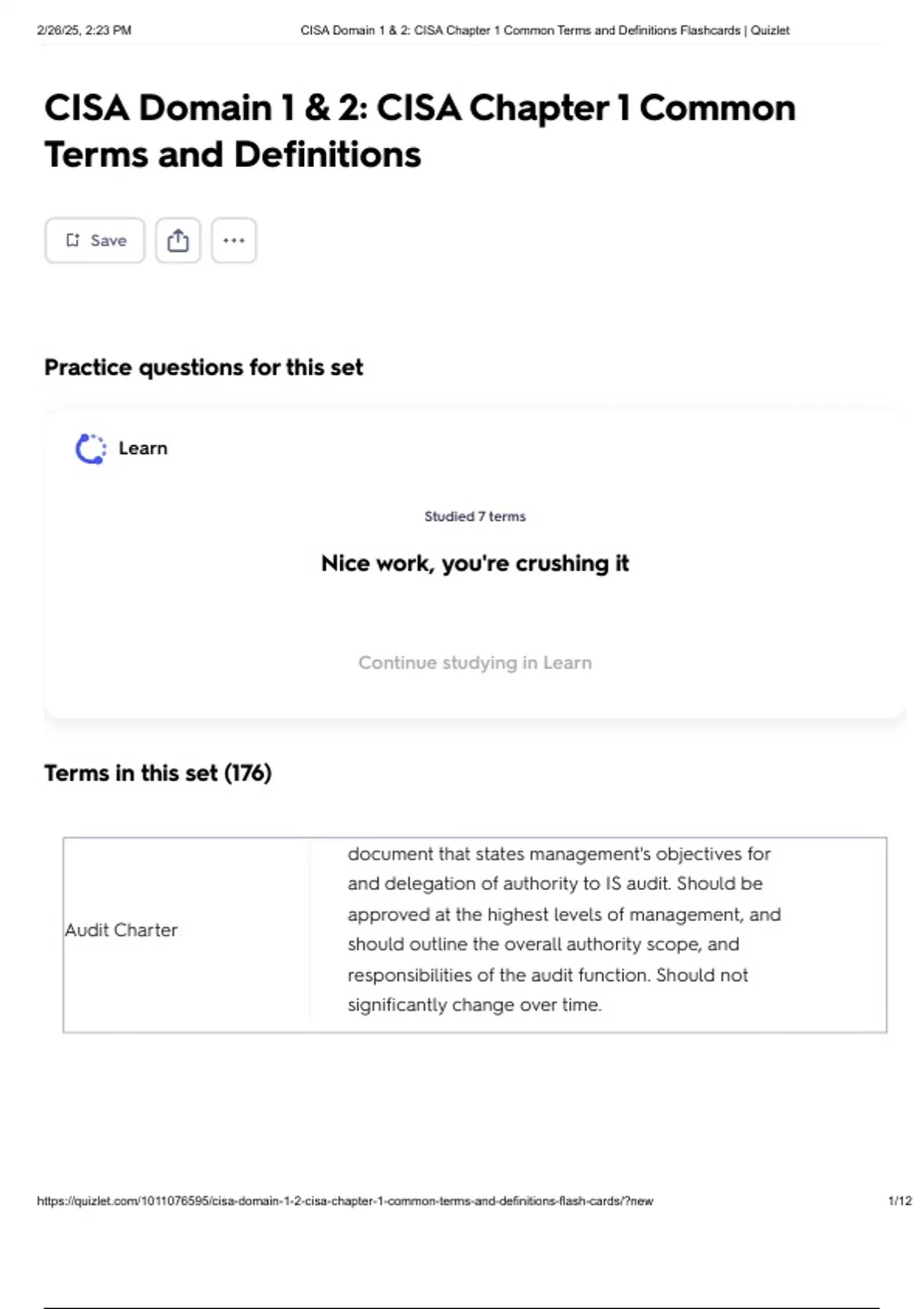Click the share icon button
The width and height of the screenshot is (924, 1309).
pos(178,240)
